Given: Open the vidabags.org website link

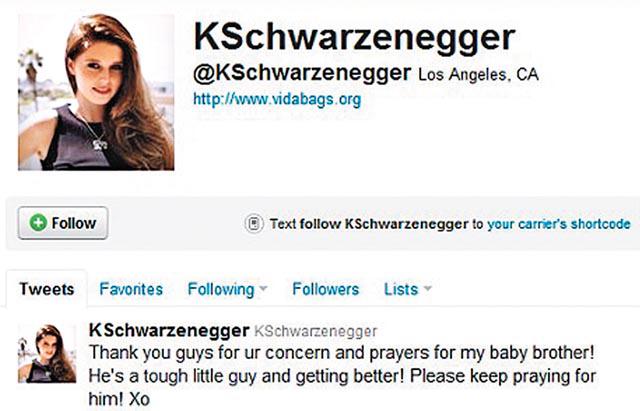Looking at the screenshot, I should [x=277, y=99].
